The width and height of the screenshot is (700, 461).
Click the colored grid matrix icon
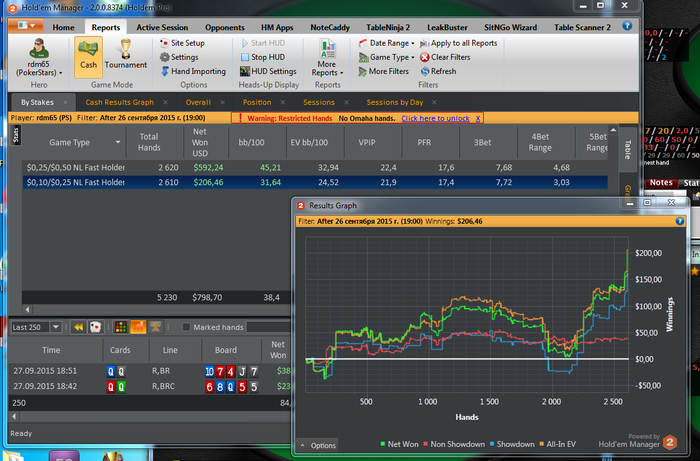[121, 327]
